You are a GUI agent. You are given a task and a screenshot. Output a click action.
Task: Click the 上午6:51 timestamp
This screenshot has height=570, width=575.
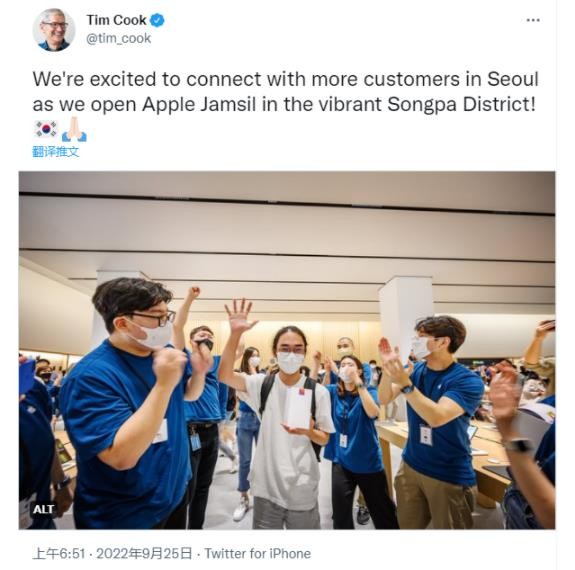tap(59, 553)
